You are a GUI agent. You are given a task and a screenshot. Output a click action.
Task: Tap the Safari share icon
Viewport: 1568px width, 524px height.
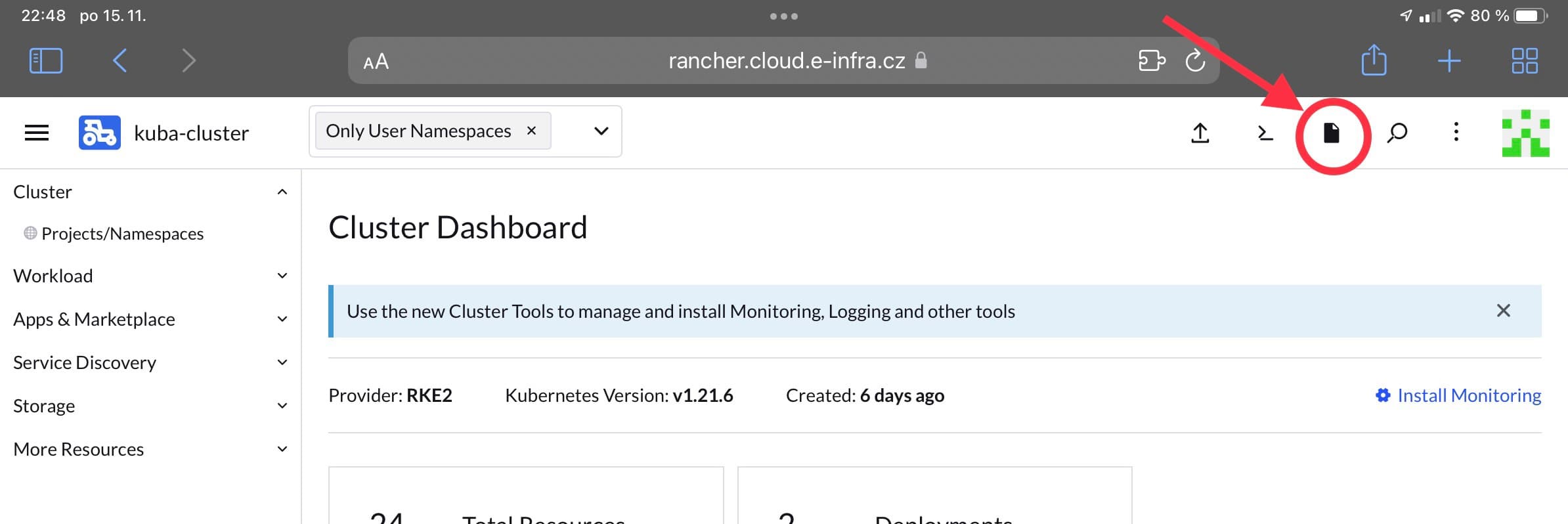pos(1374,60)
